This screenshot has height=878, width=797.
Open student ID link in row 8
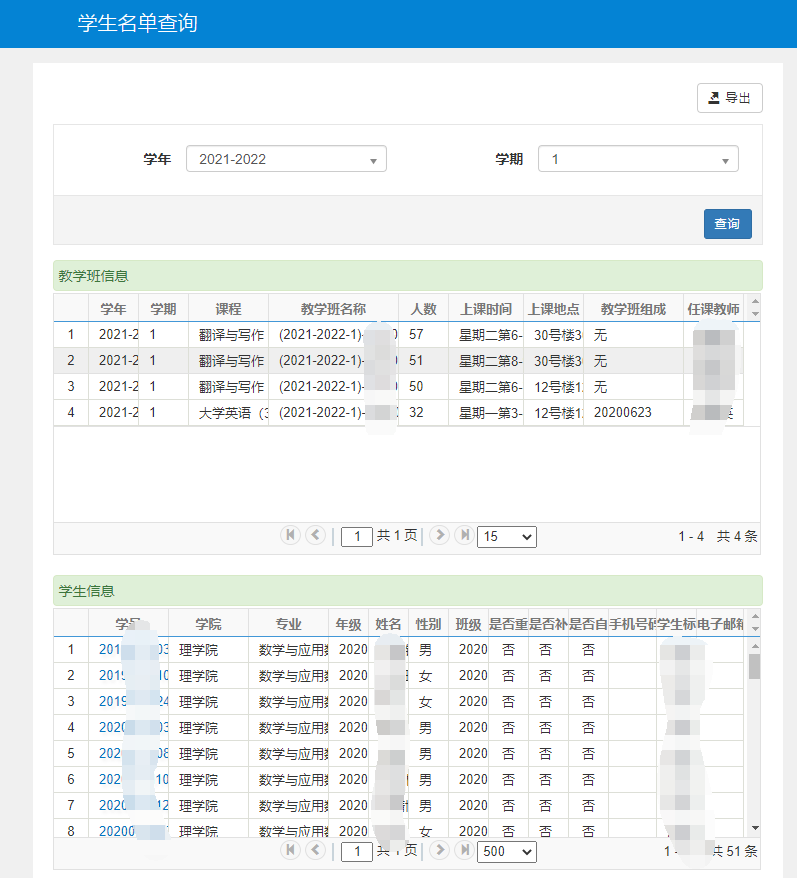133,831
